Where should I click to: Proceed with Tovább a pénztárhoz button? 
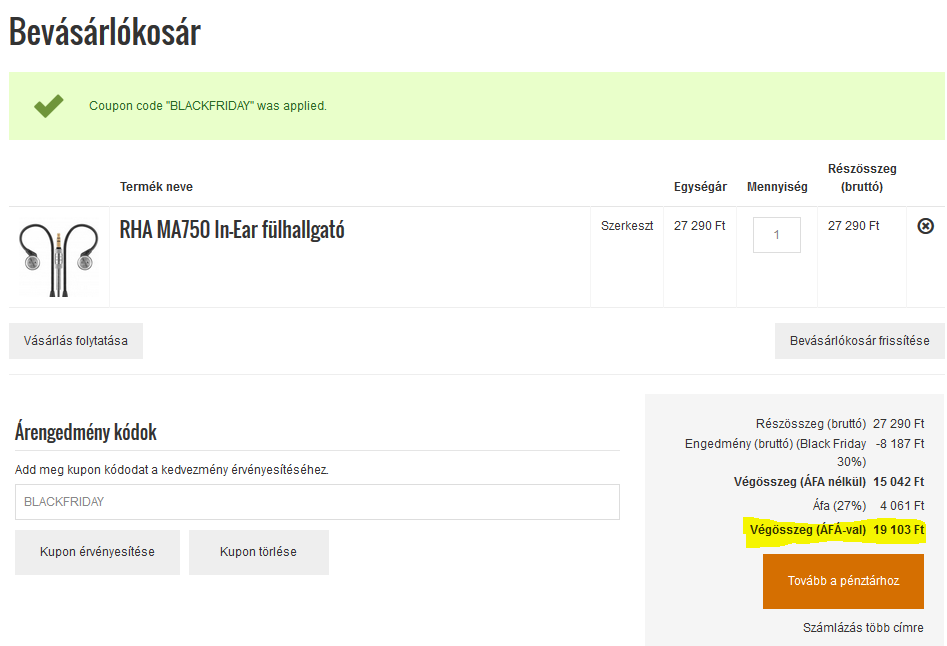pyautogui.click(x=843, y=581)
